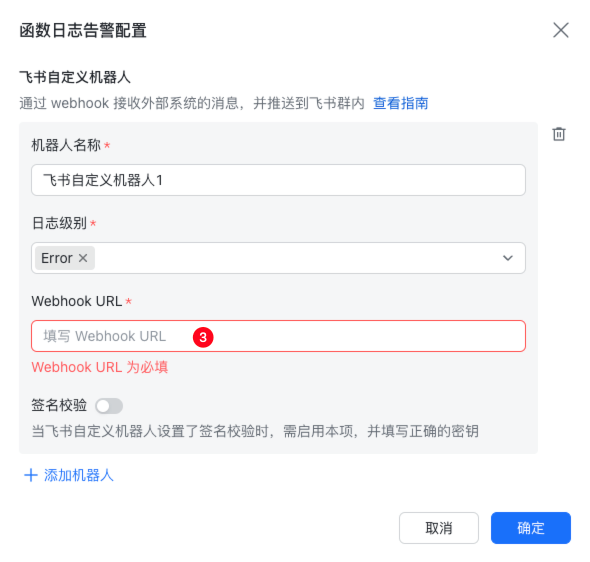Click the 日志级别 field label
The image size is (590, 562).
point(59,223)
